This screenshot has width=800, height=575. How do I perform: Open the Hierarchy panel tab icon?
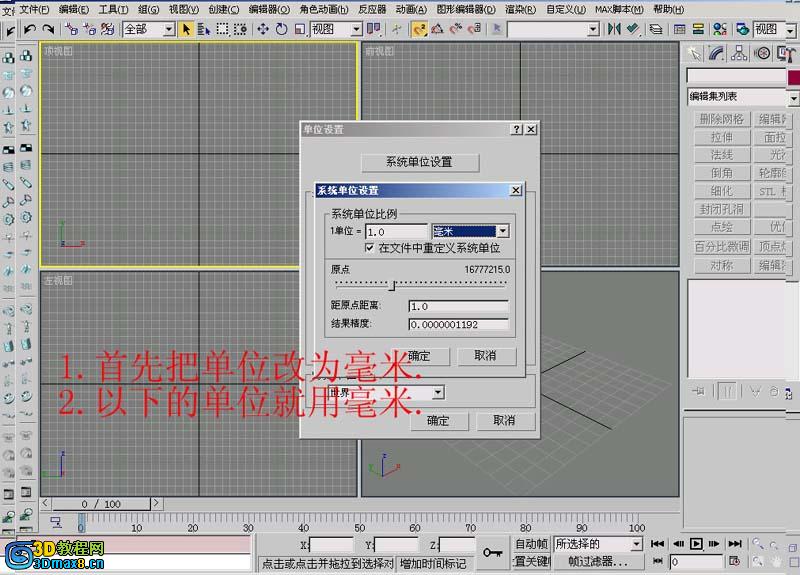tap(739, 53)
